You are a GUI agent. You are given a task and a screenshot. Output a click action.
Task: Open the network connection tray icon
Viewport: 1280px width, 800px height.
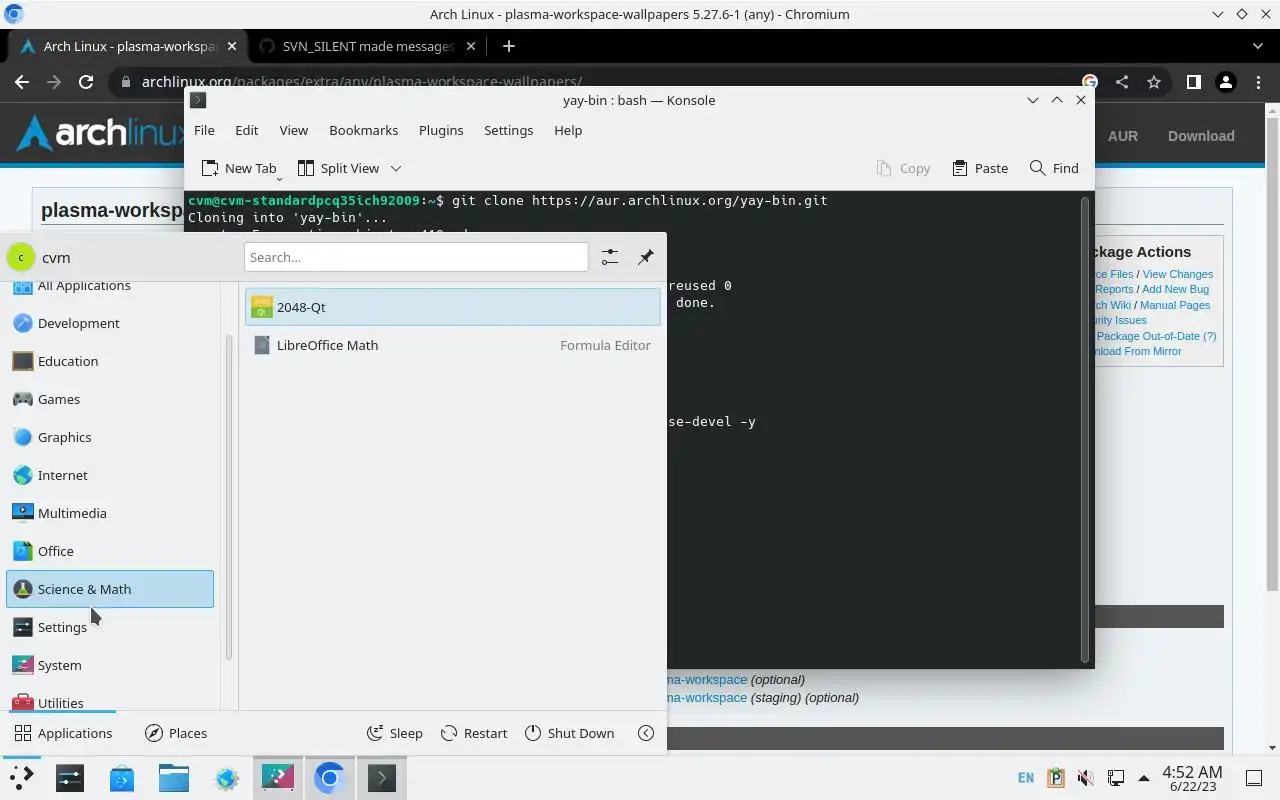coord(1115,778)
